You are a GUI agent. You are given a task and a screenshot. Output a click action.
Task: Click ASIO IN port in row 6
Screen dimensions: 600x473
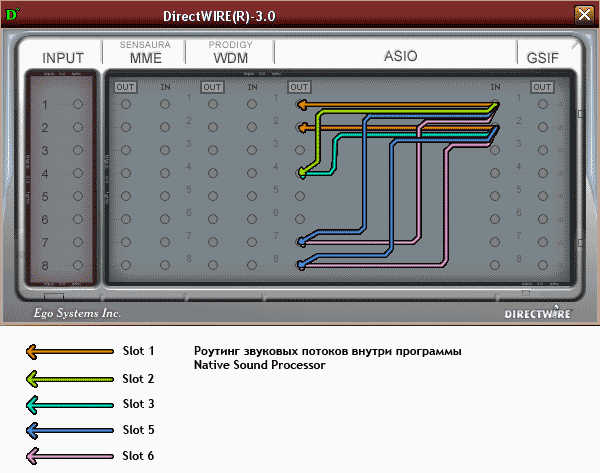pos(495,219)
